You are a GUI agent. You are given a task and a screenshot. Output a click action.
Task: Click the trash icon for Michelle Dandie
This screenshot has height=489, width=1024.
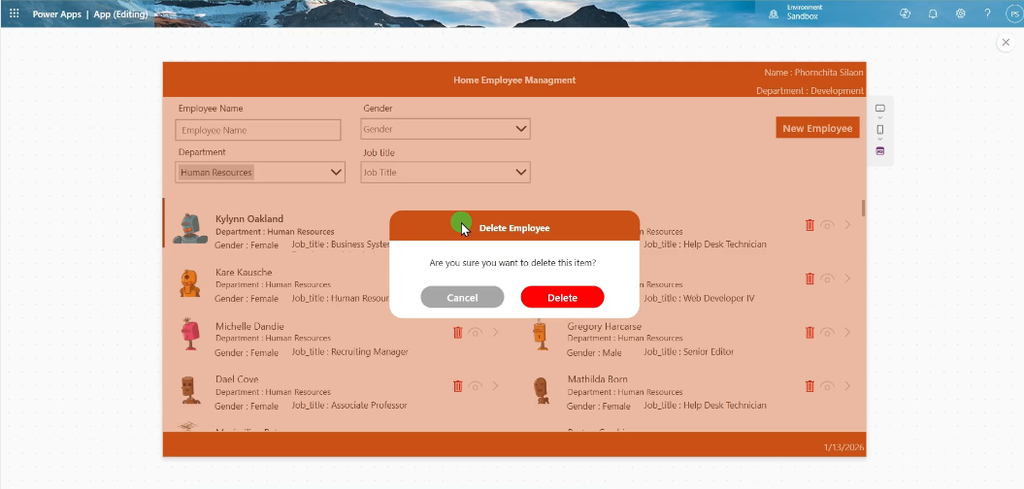458,332
